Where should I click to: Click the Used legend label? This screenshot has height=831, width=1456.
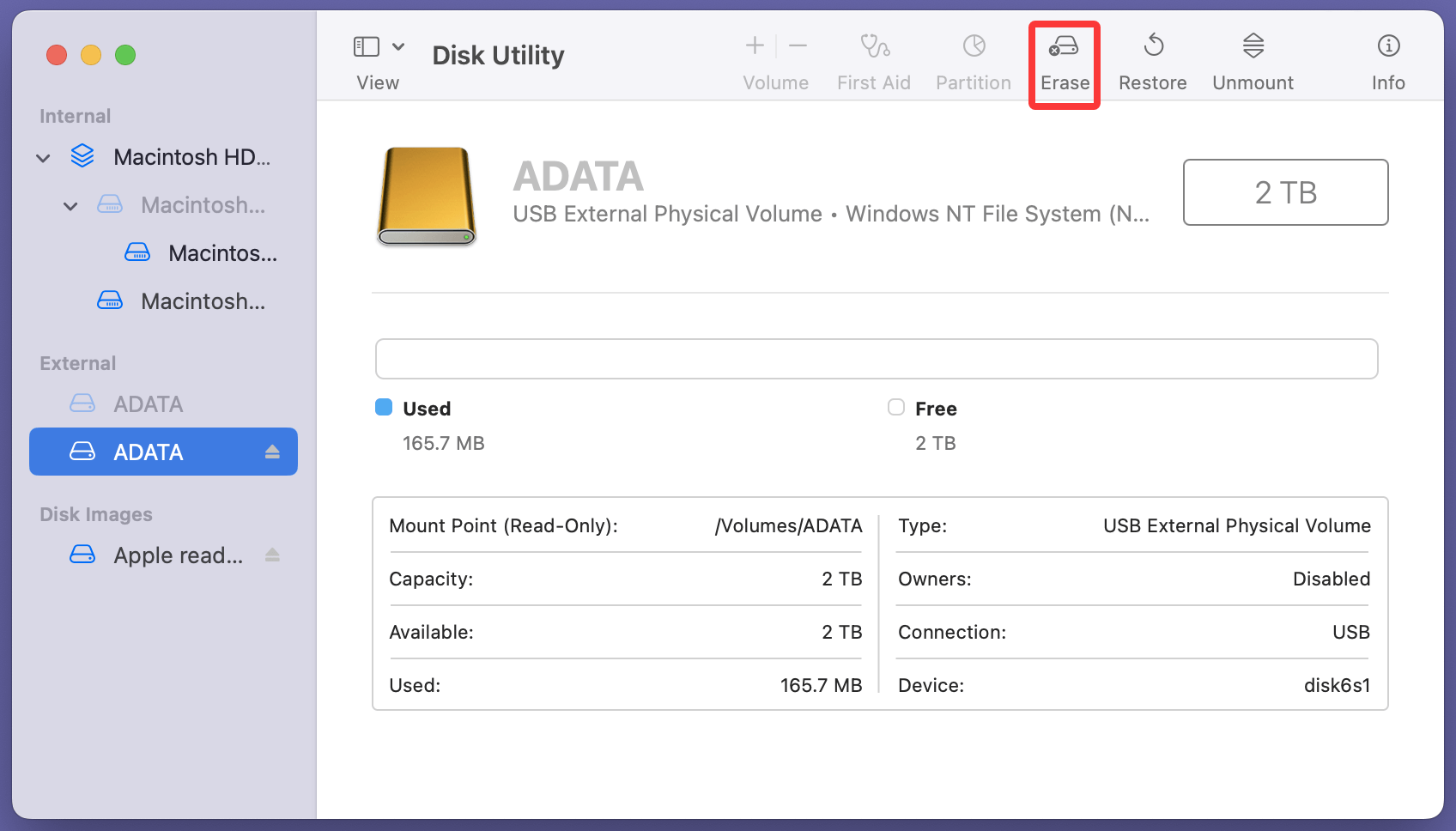[426, 408]
